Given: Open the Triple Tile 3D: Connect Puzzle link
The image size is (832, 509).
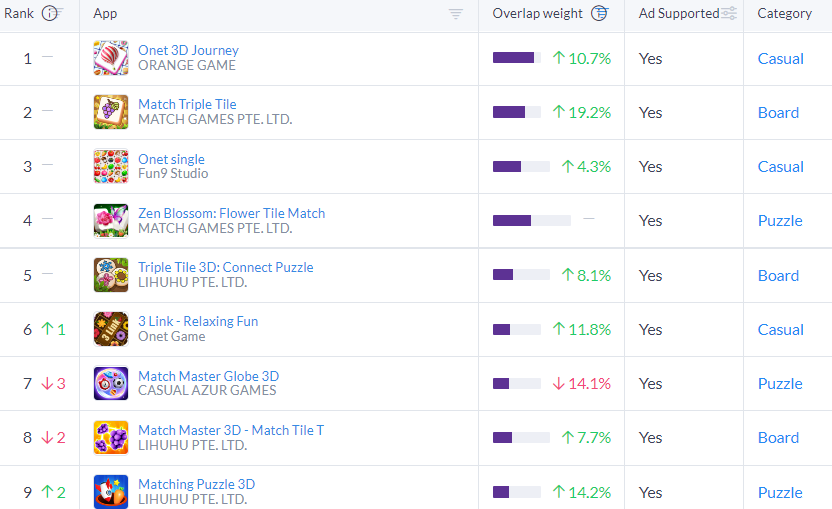Looking at the screenshot, I should 226,267.
